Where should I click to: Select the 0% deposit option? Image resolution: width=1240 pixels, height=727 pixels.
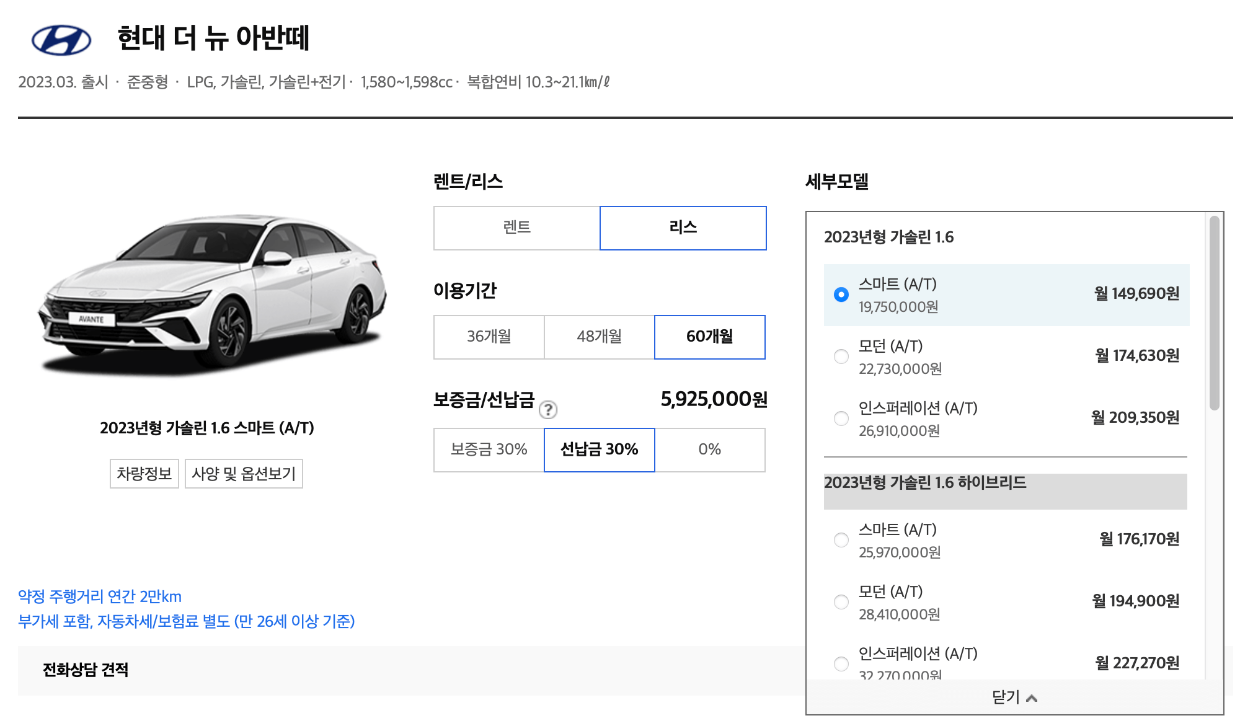tap(710, 450)
